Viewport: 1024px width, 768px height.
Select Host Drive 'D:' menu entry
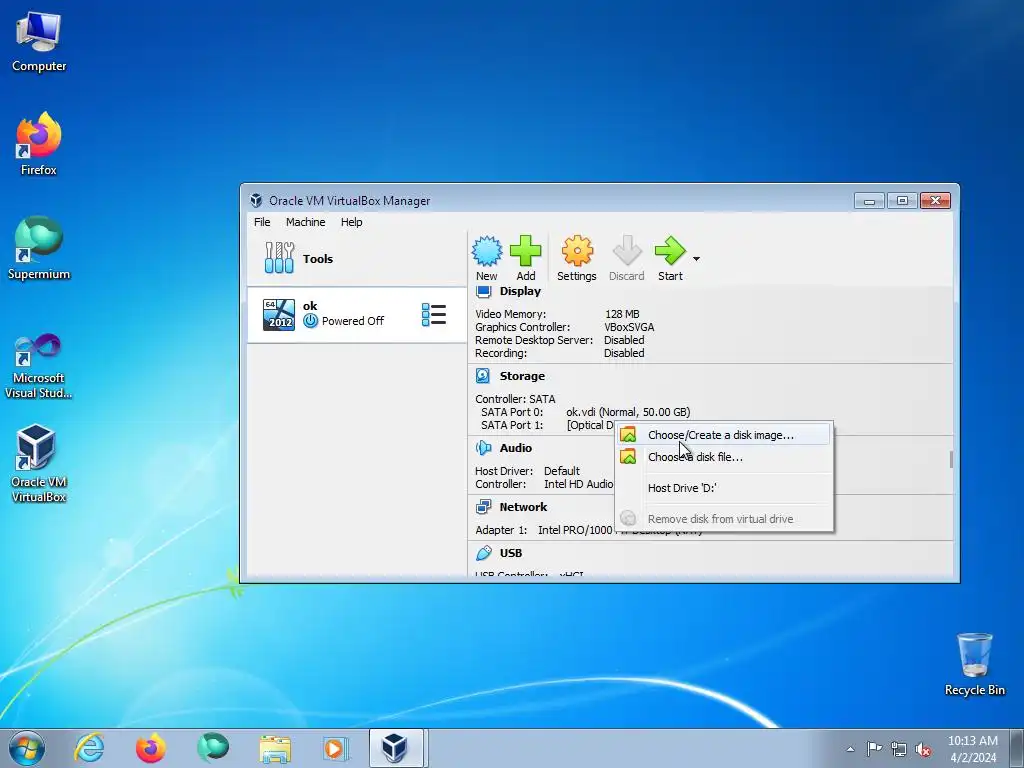click(724, 488)
